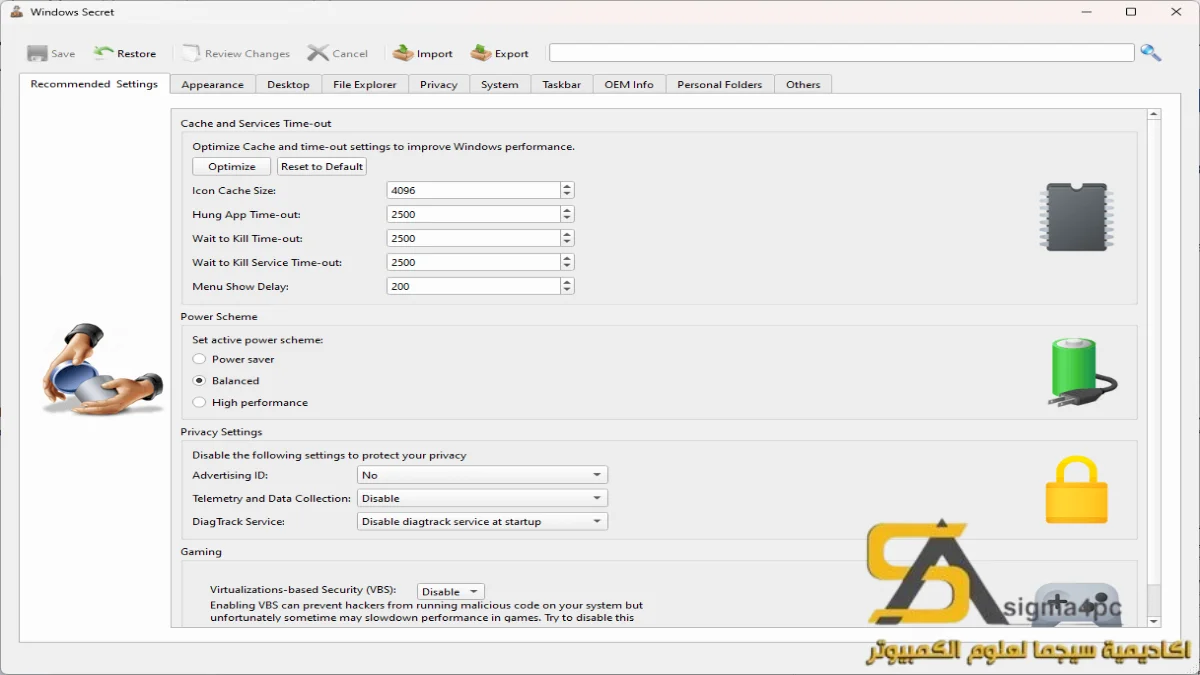
Task: Minimize the Windows Secret window
Action: pyautogui.click(x=1089, y=12)
